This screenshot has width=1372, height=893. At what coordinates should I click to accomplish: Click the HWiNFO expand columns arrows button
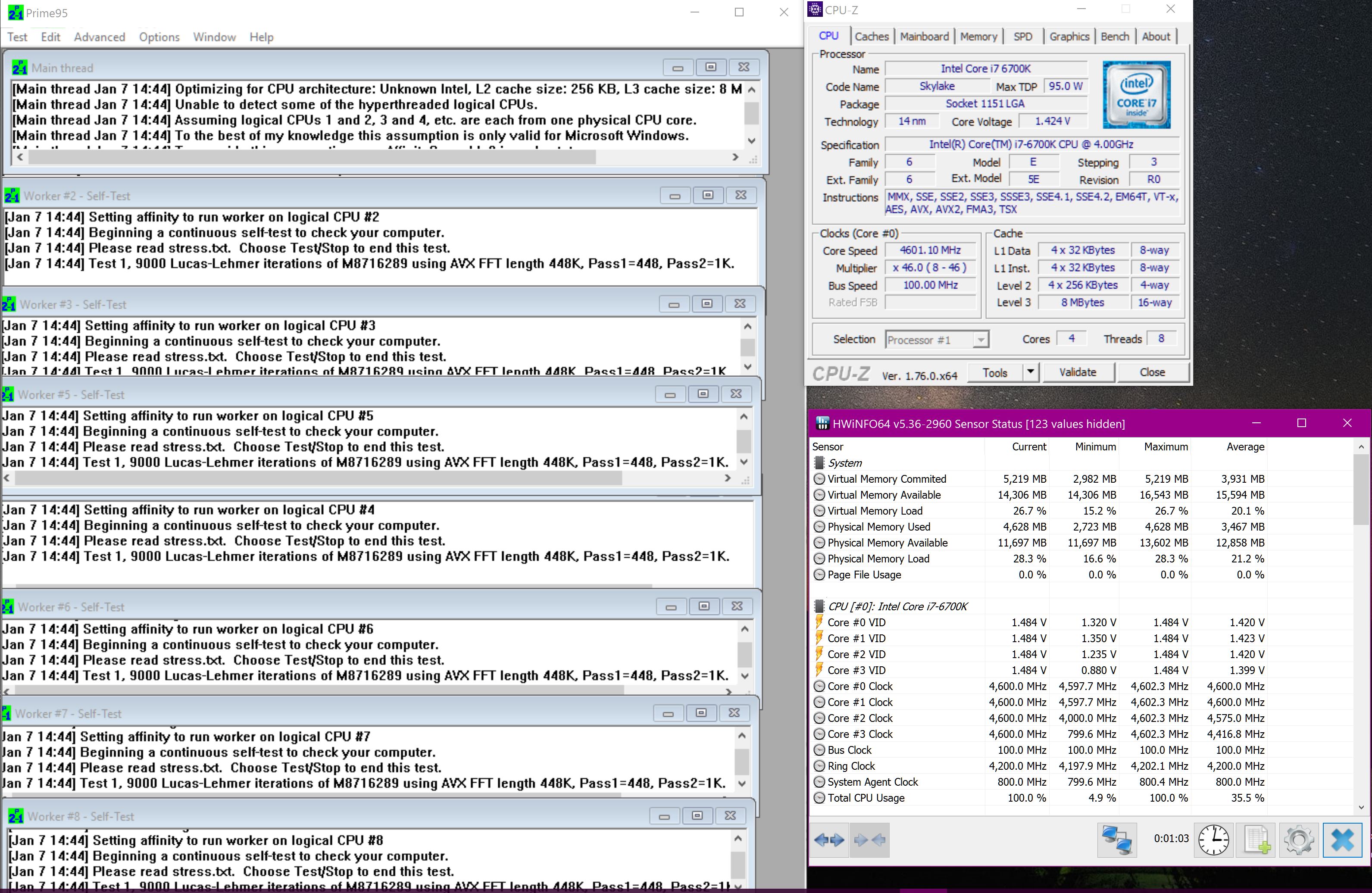pyautogui.click(x=830, y=840)
